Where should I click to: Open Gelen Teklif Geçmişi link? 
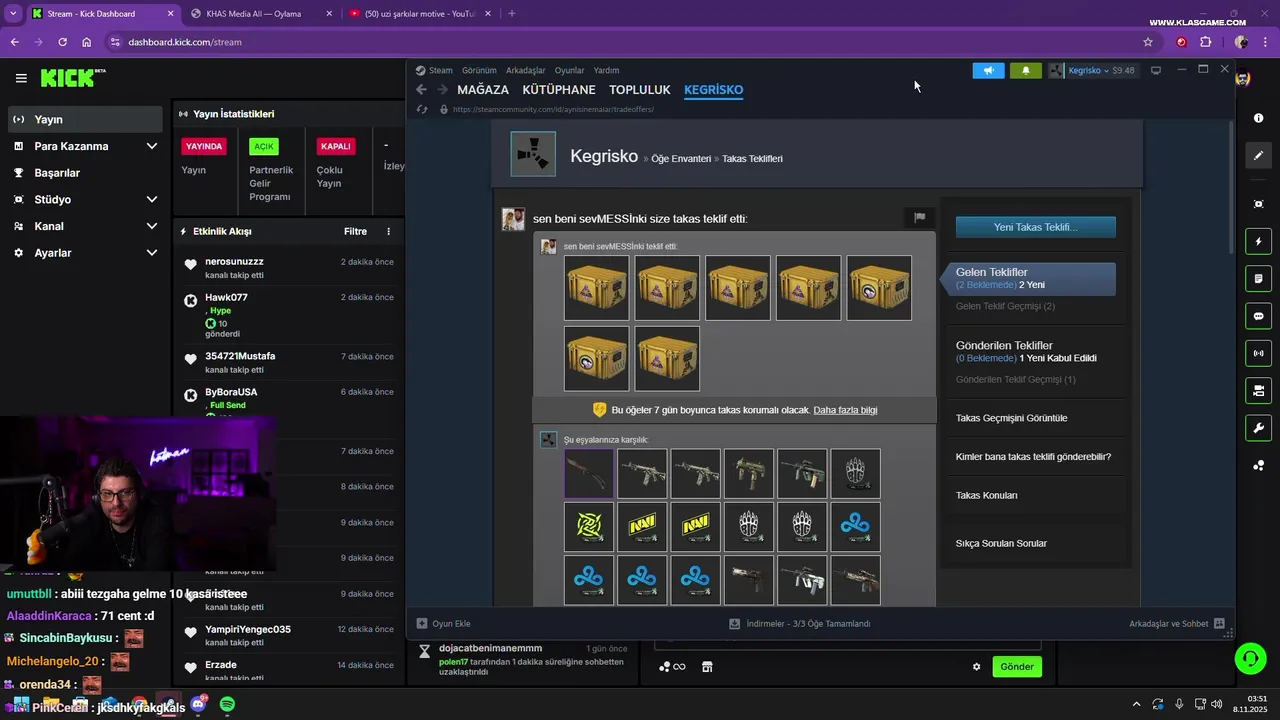click(1005, 306)
